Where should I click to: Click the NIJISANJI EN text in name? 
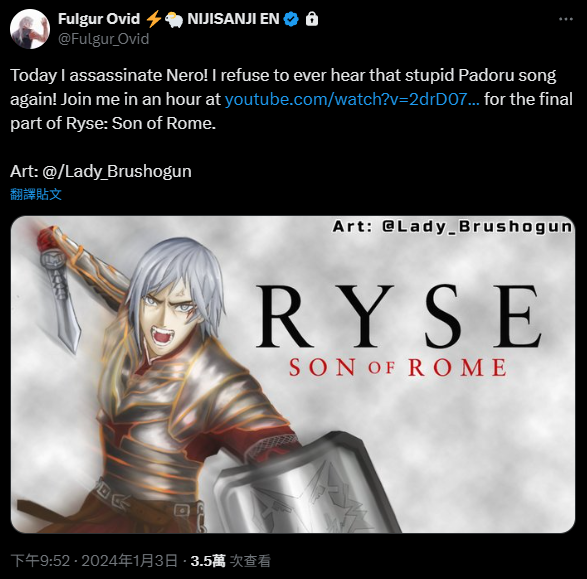pos(233,19)
